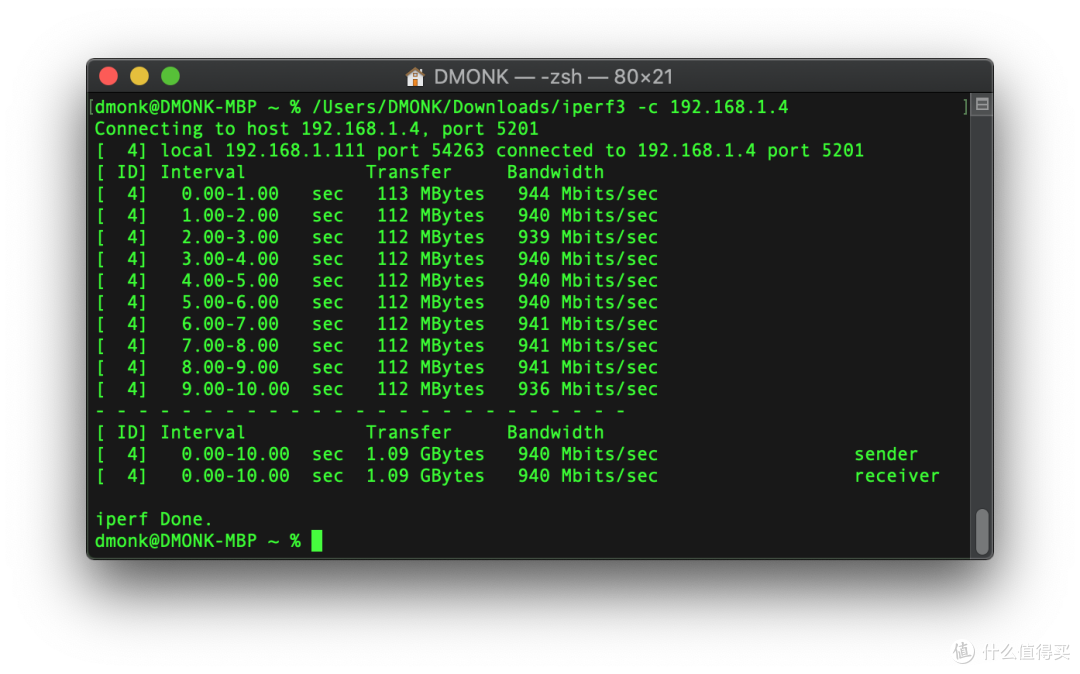Click the summary 'Transfer' column header

pos(408,432)
